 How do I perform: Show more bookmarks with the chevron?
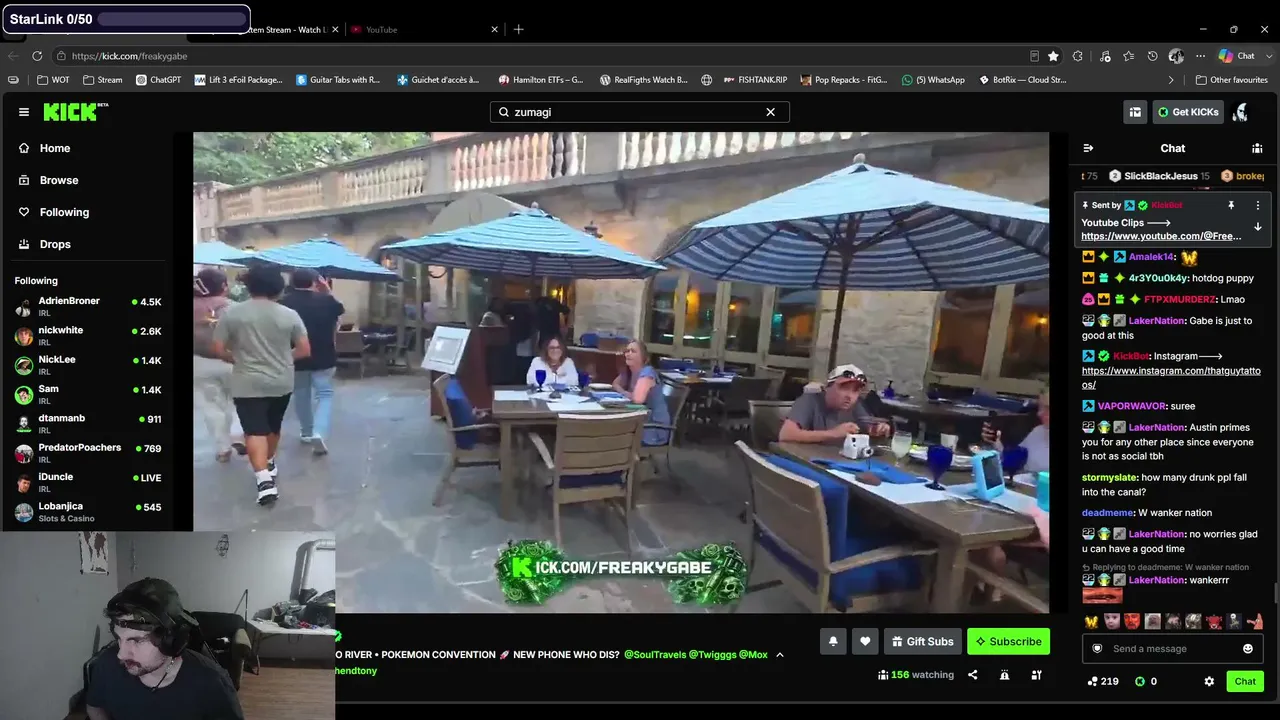pos(1171,80)
